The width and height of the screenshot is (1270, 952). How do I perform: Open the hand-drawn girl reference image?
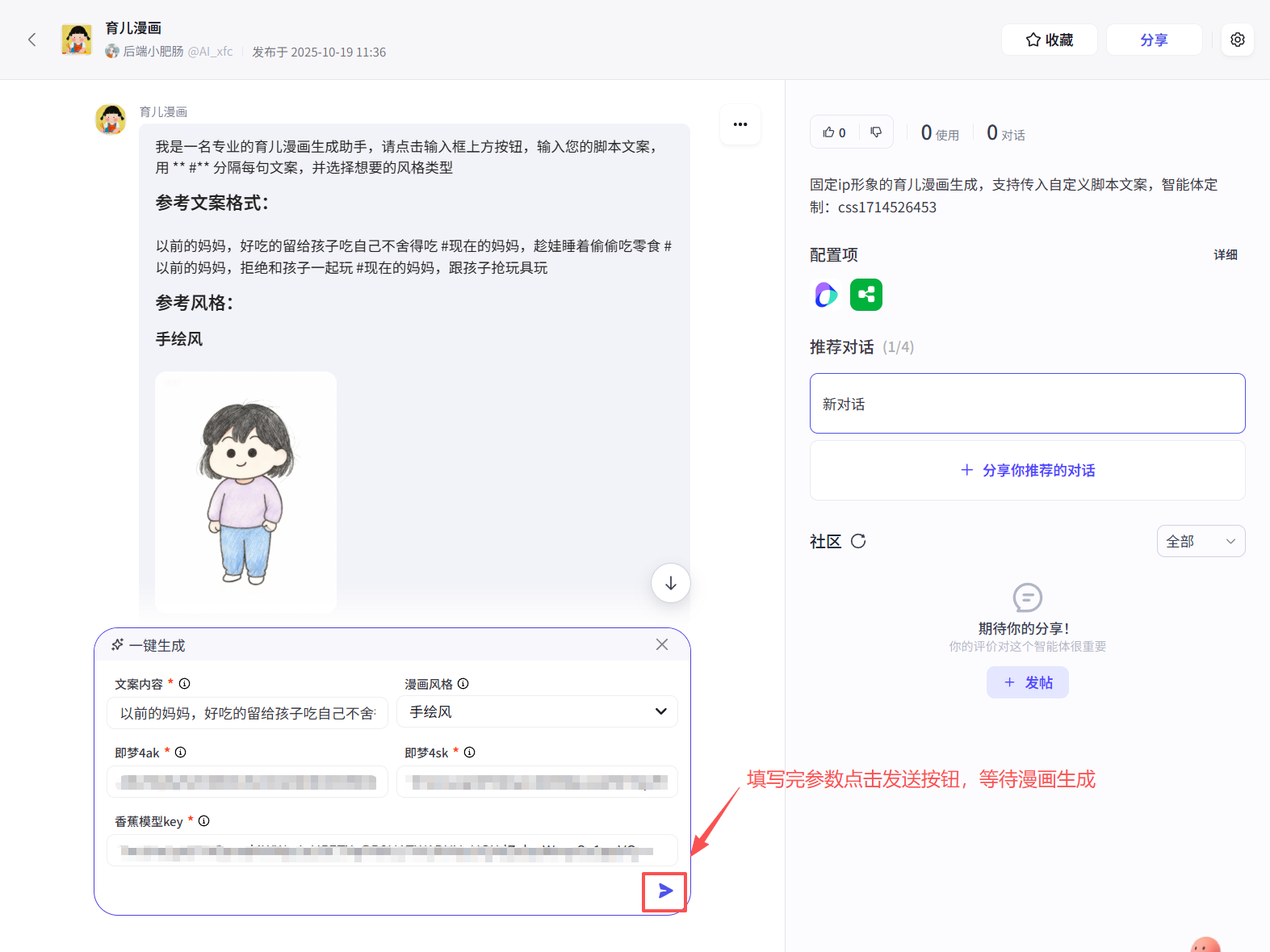(245, 493)
